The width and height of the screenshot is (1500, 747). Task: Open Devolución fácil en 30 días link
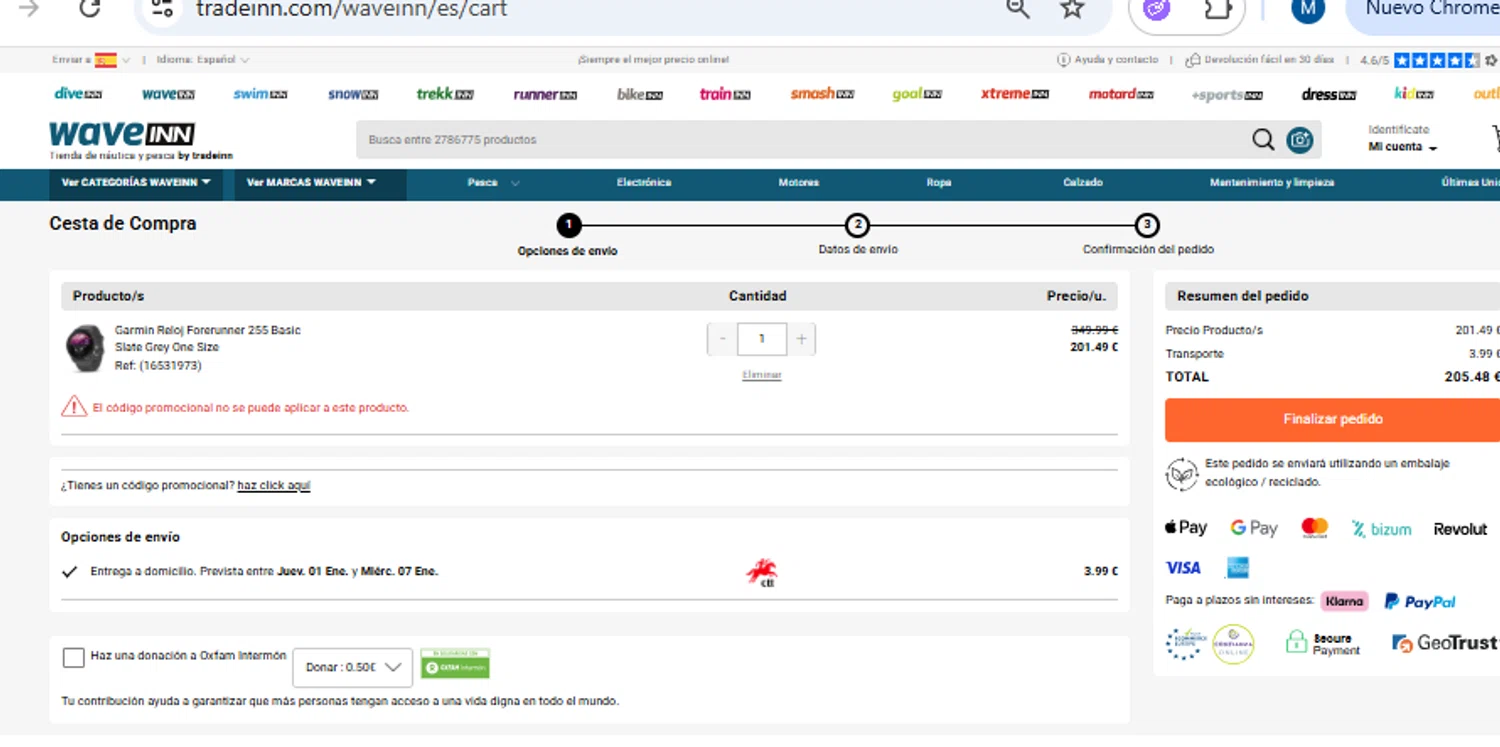coord(1259,60)
